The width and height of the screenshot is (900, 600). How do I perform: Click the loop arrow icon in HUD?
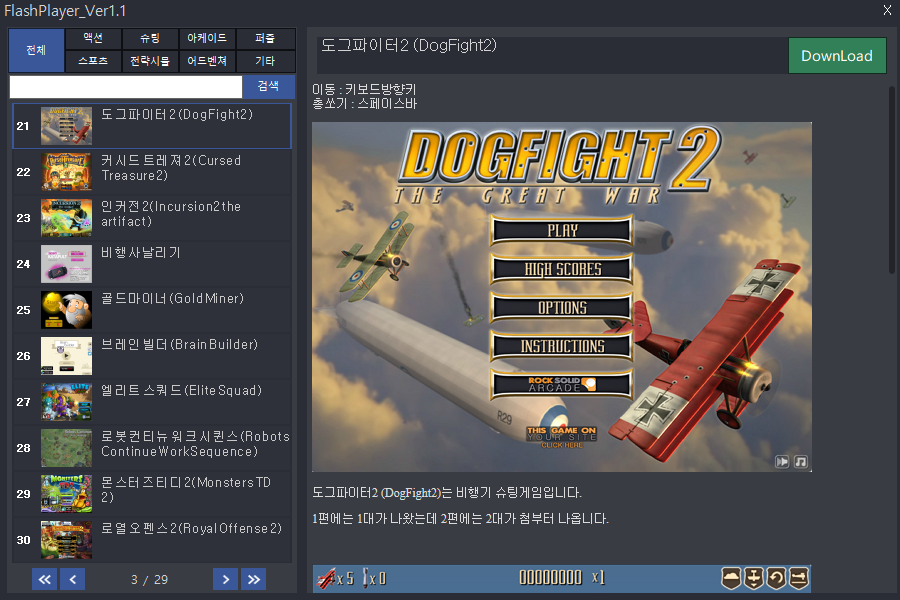point(776,578)
